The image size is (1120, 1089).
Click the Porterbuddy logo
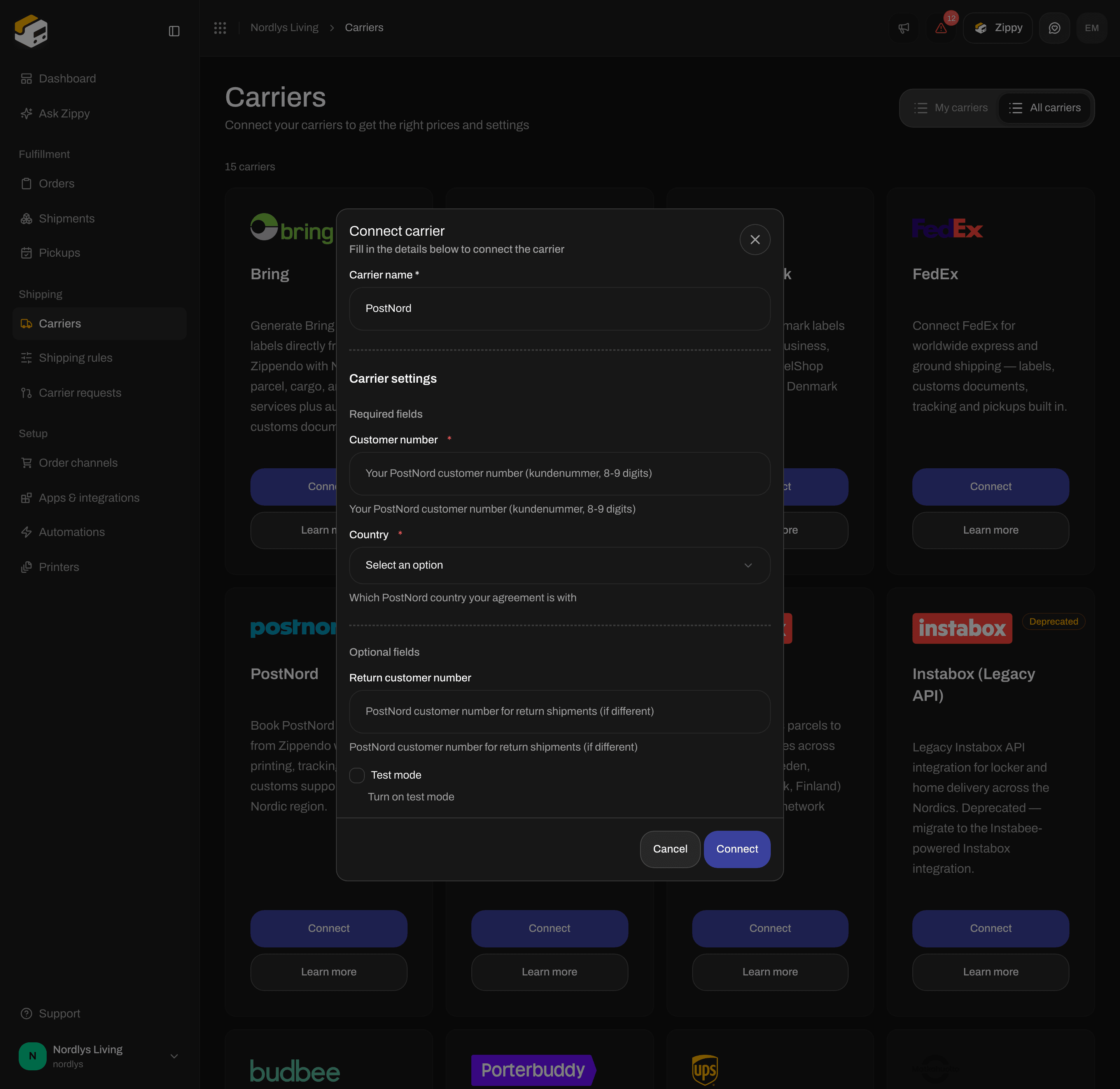[533, 1070]
